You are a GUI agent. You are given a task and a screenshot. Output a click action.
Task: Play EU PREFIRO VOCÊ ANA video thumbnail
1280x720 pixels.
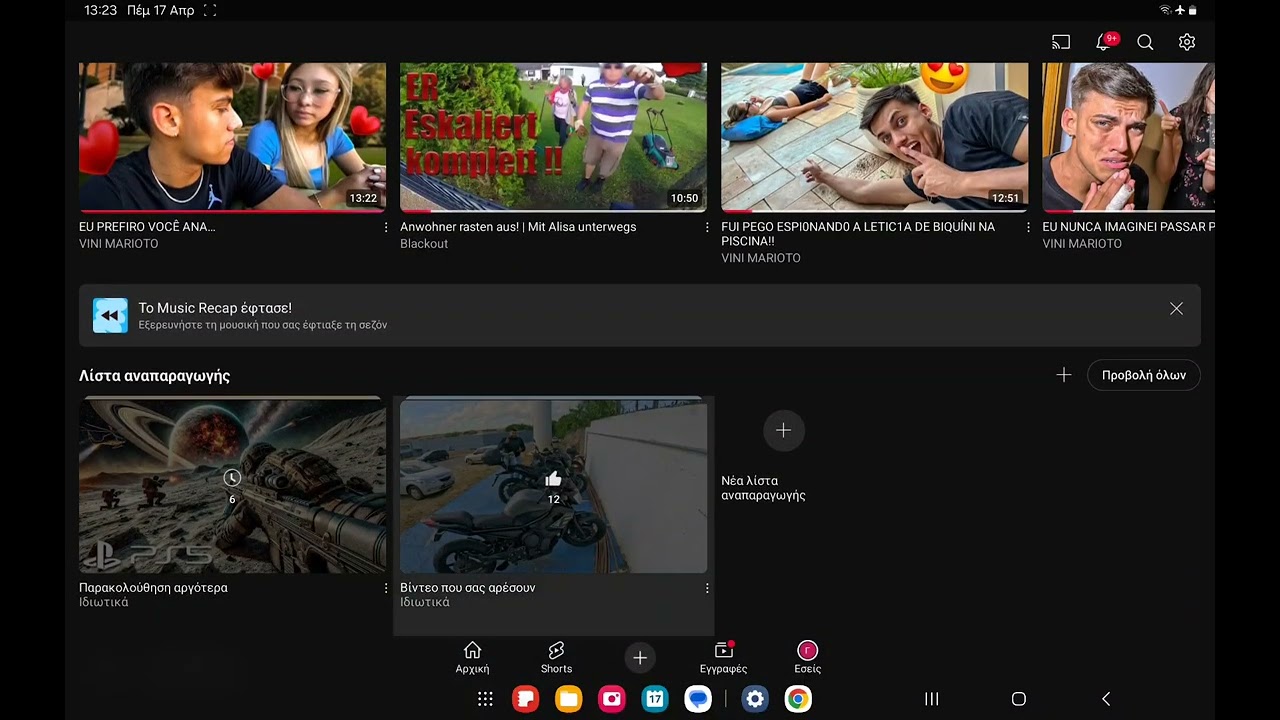pos(232,137)
